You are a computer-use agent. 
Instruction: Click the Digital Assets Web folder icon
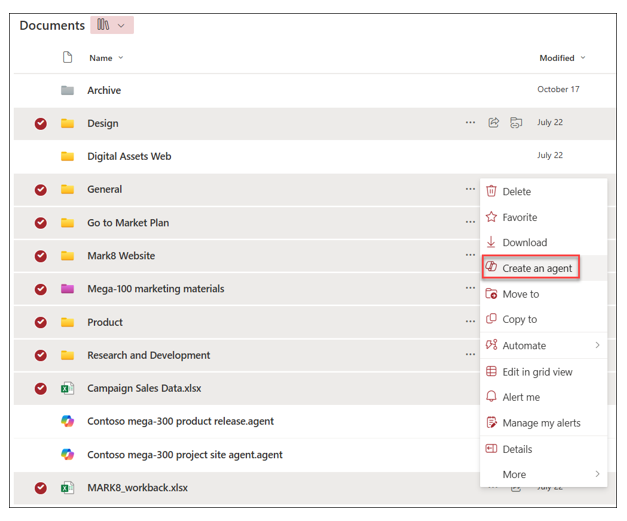click(67, 156)
